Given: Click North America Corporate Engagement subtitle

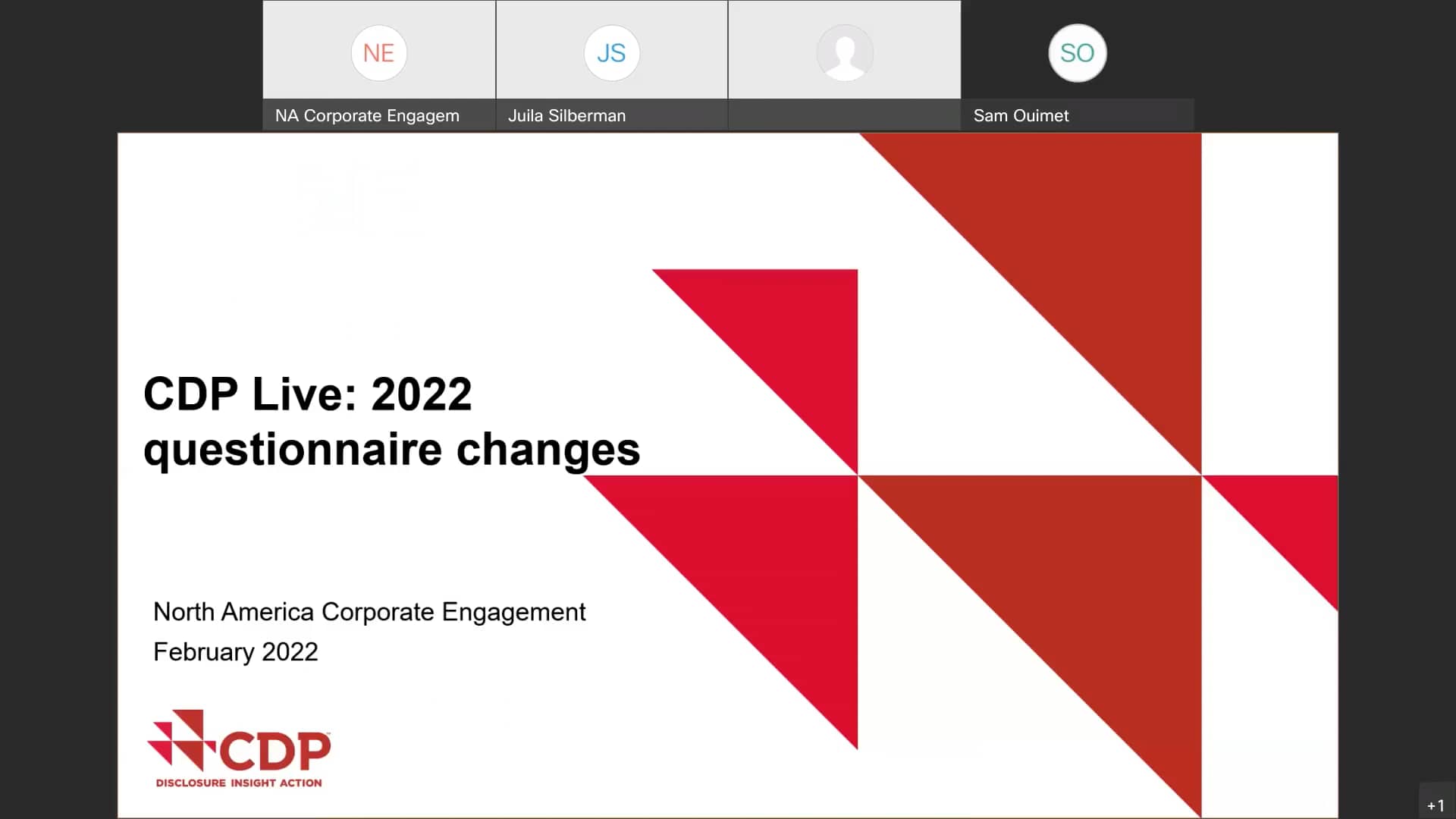Looking at the screenshot, I should point(369,612).
